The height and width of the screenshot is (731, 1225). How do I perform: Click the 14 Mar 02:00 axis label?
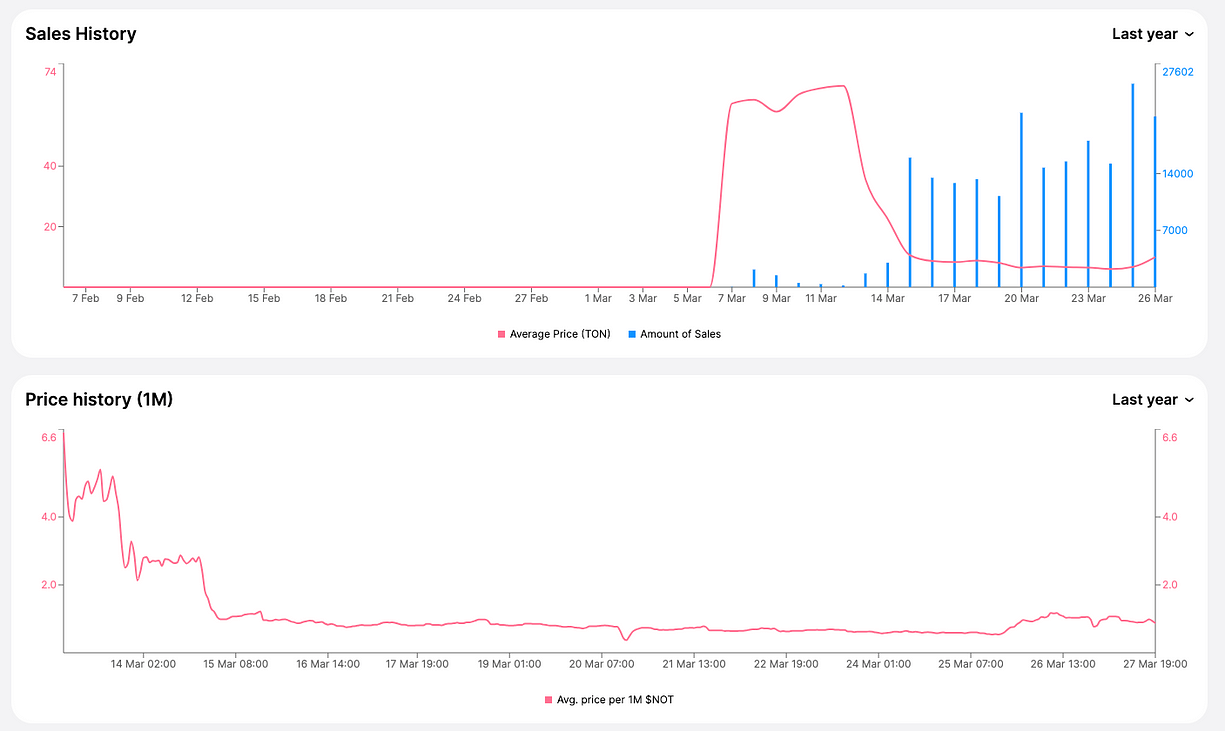point(142,663)
